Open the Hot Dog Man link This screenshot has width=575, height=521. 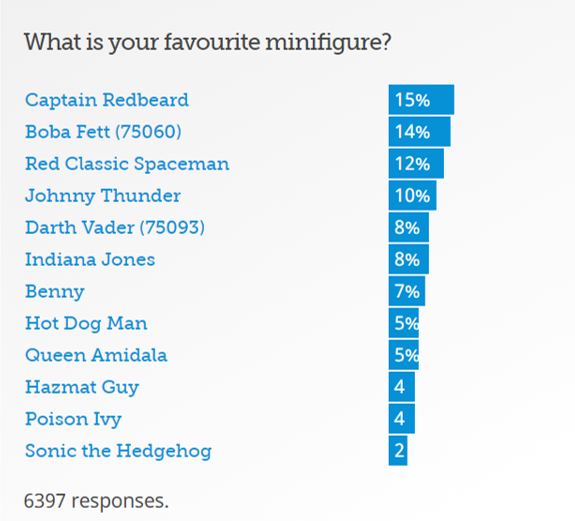coord(86,324)
